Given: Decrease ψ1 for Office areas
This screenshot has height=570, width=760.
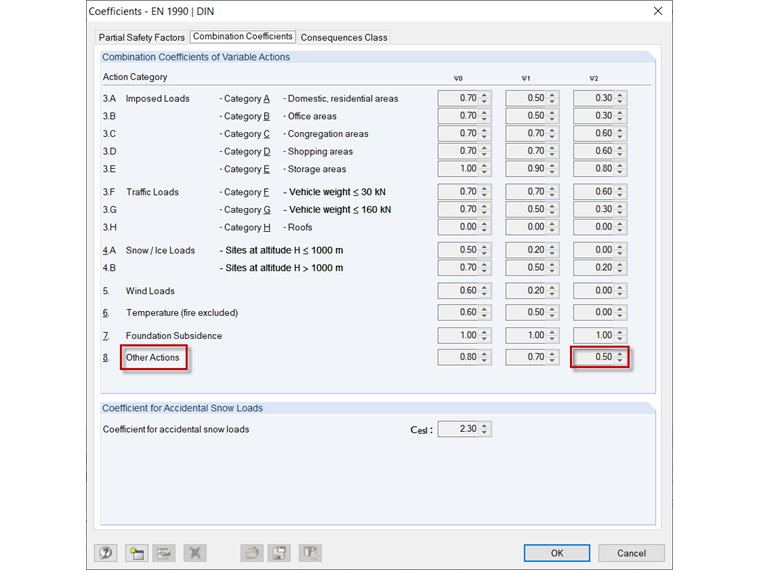Looking at the screenshot, I should click(x=552, y=119).
